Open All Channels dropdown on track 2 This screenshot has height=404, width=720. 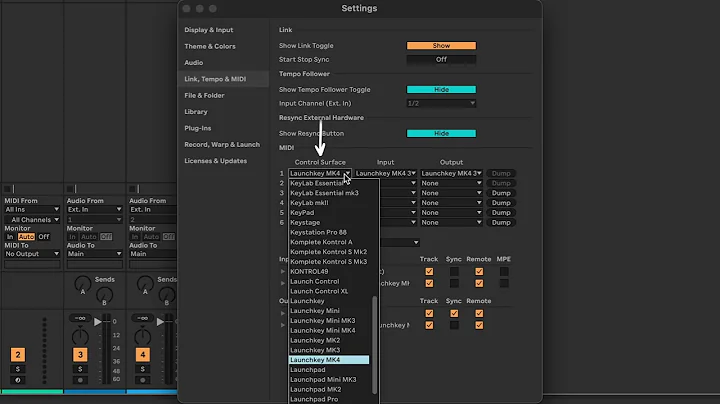pos(32,219)
